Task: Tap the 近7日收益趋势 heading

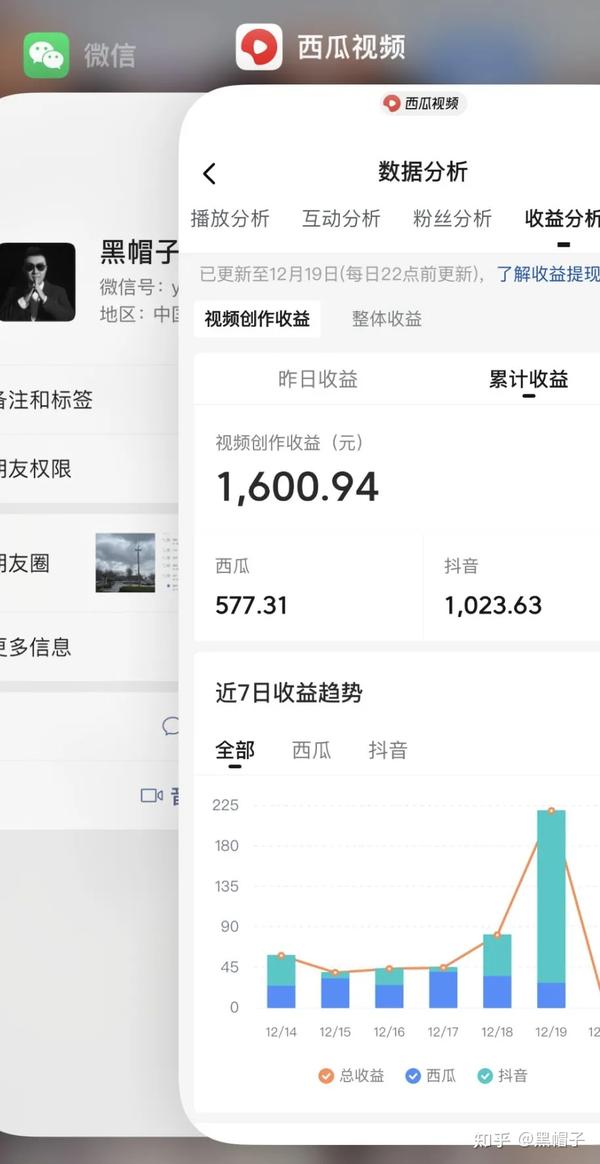Action: tap(289, 693)
